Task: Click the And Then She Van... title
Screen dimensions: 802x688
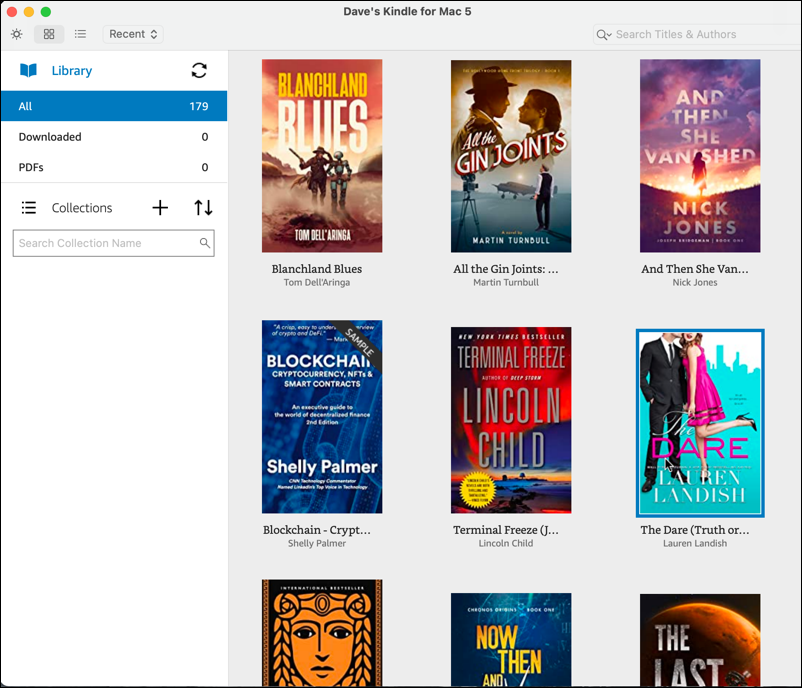Action: click(695, 269)
